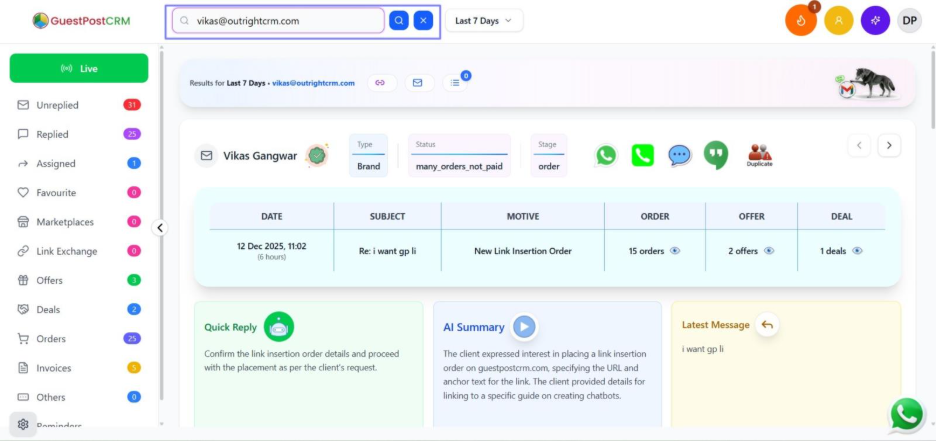Click the green WhatsApp contact icon

coord(606,155)
